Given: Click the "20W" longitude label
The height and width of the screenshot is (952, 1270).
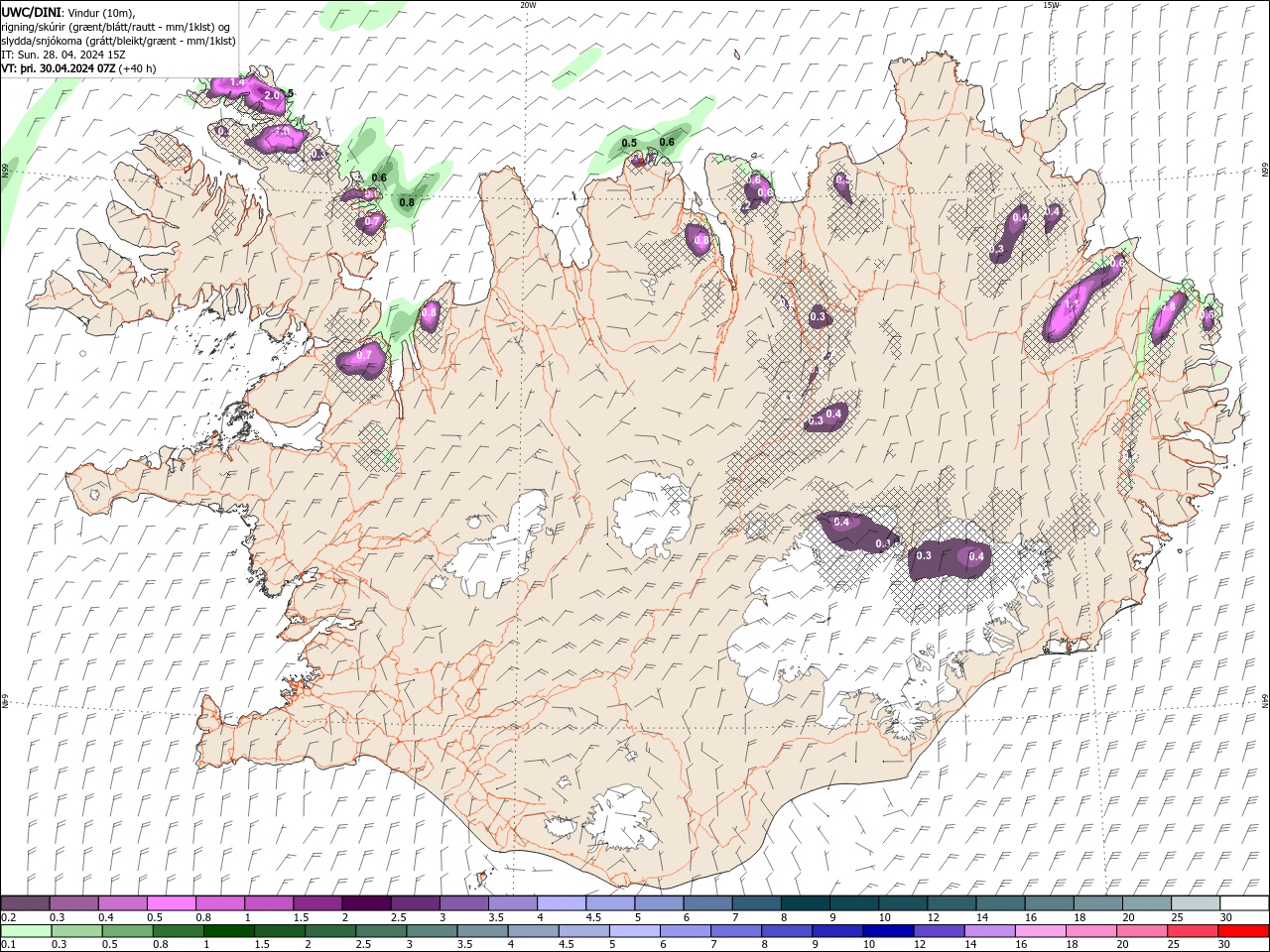Looking at the screenshot, I should [x=528, y=4].
